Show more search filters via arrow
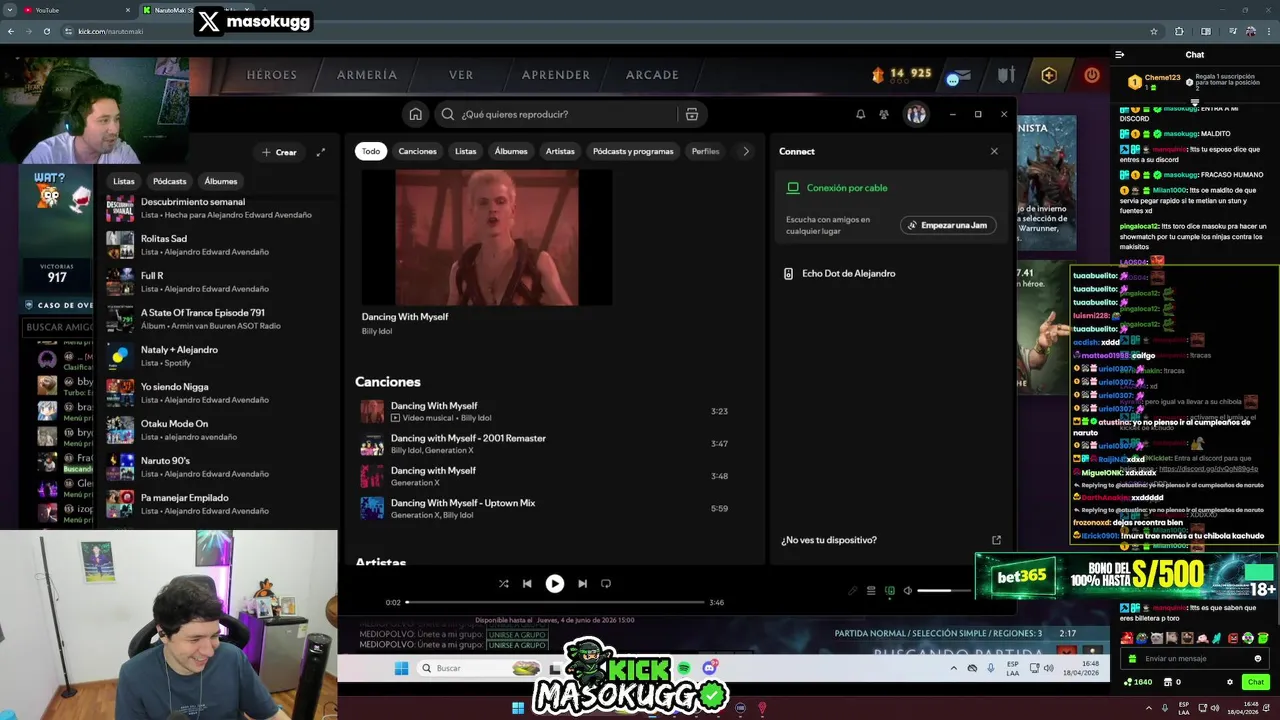Image resolution: width=1280 pixels, height=720 pixels. pyautogui.click(x=745, y=151)
